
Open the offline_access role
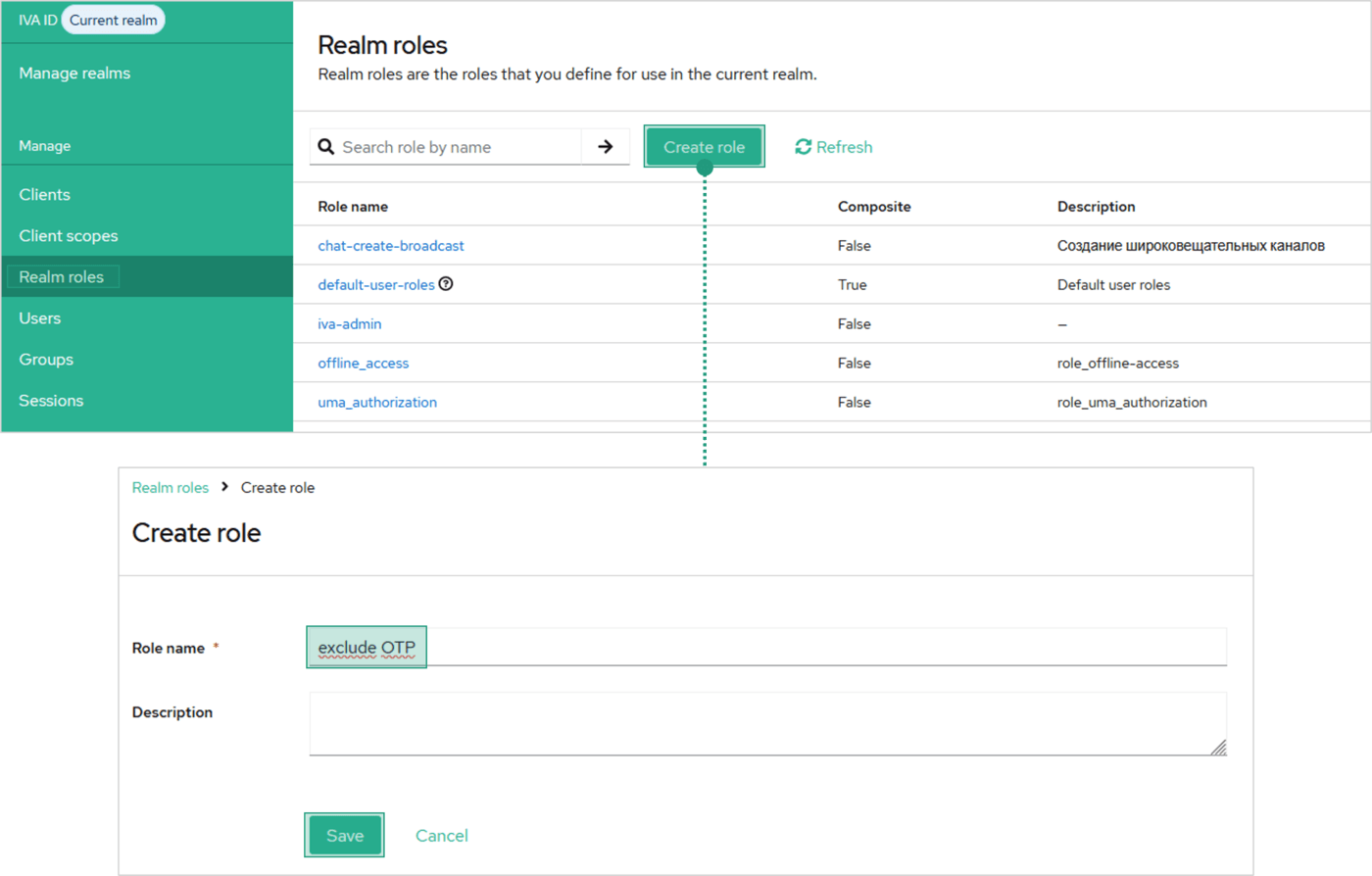click(363, 364)
